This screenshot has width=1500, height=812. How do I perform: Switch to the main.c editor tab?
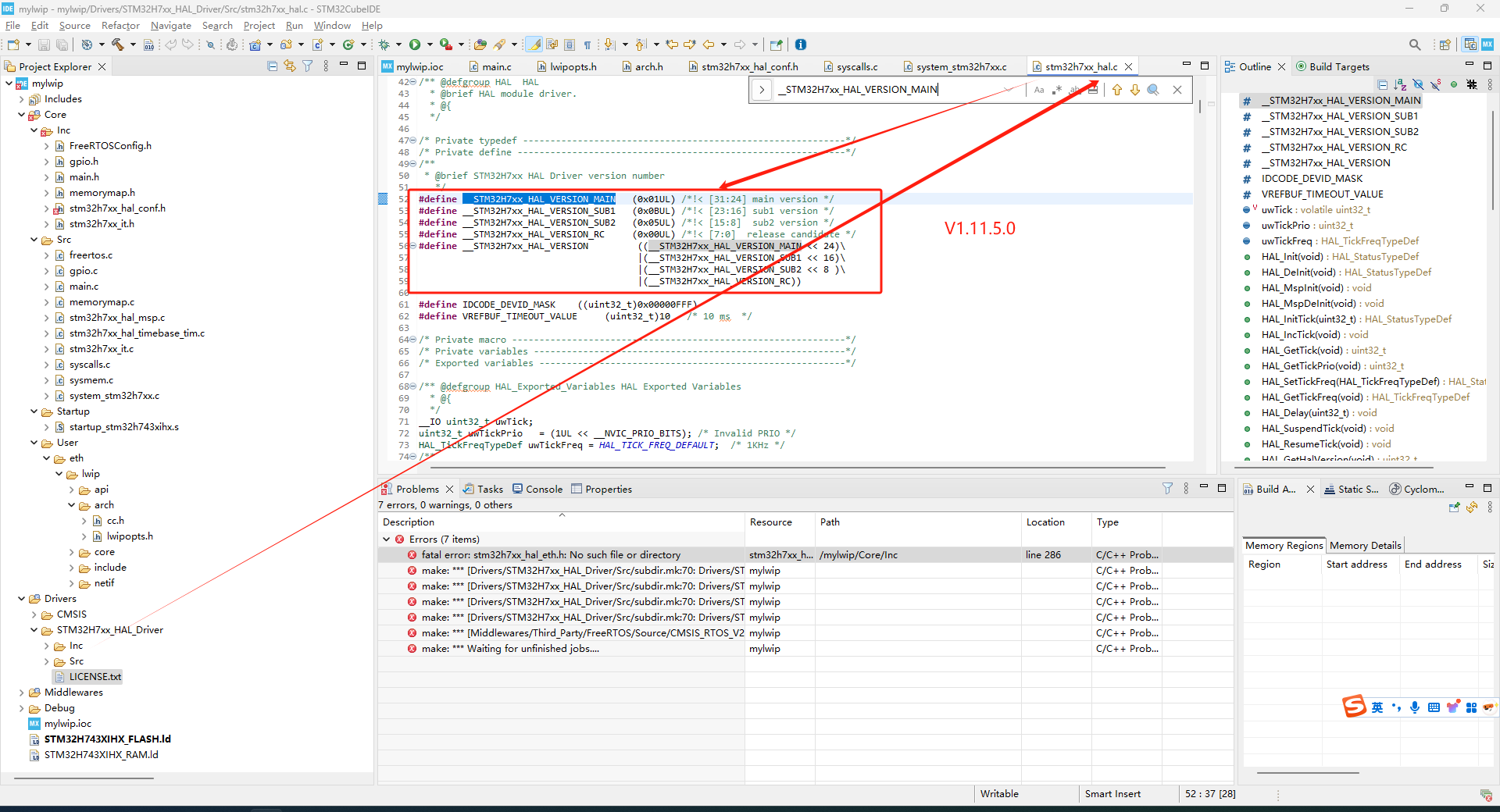pos(496,67)
